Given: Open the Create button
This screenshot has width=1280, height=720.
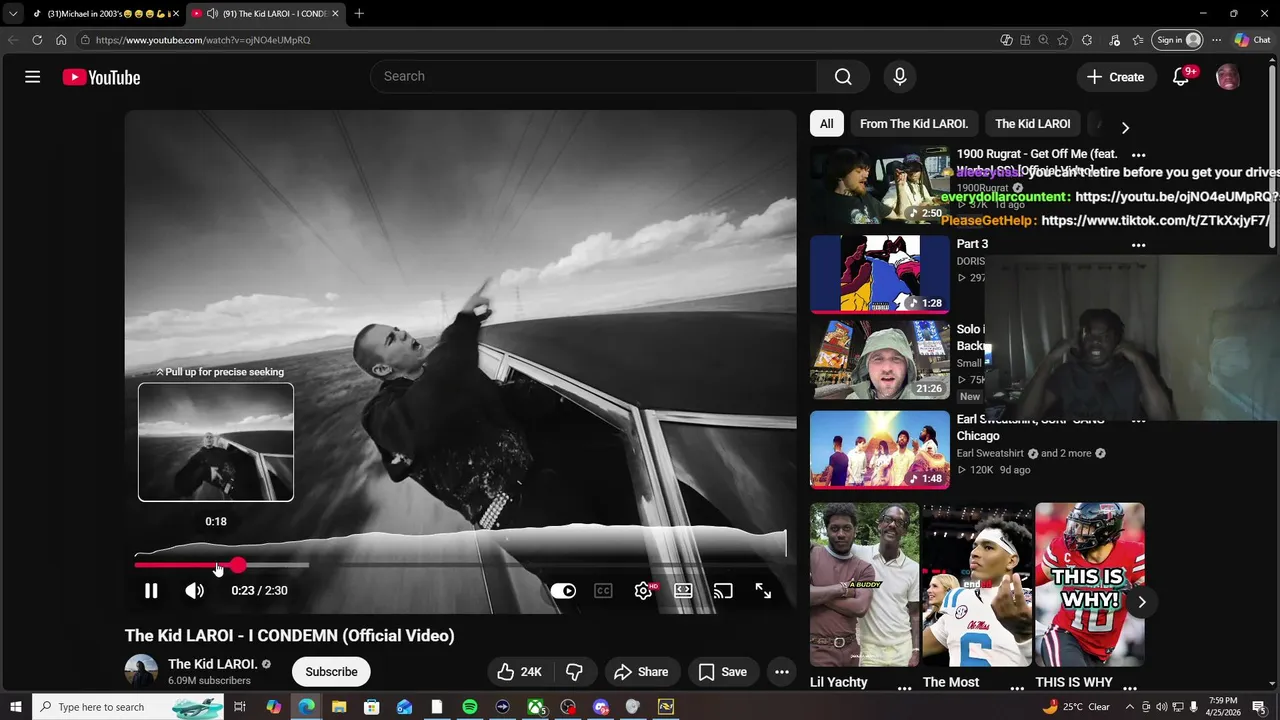Looking at the screenshot, I should click(1116, 77).
